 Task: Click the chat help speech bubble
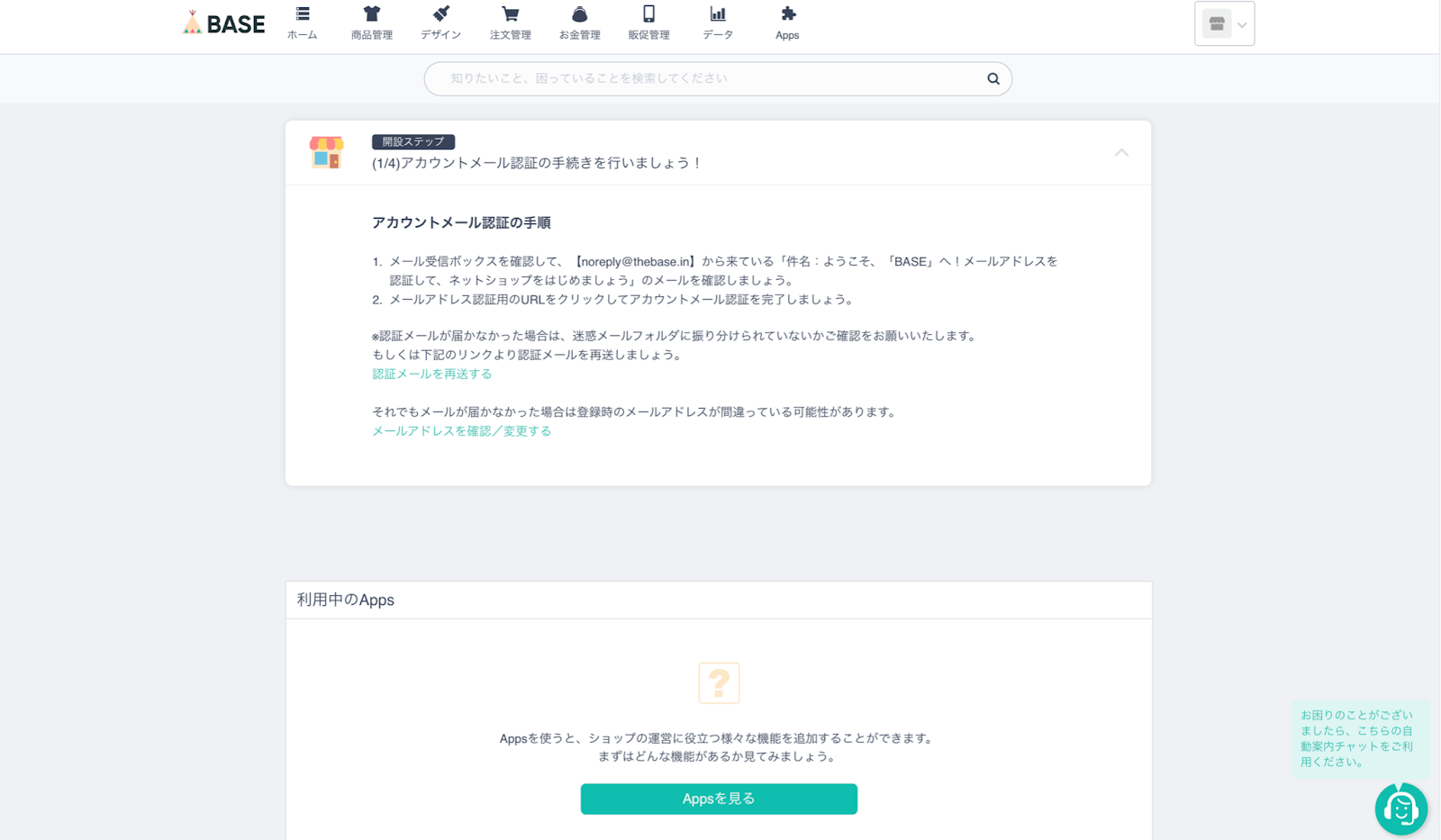(1361, 738)
